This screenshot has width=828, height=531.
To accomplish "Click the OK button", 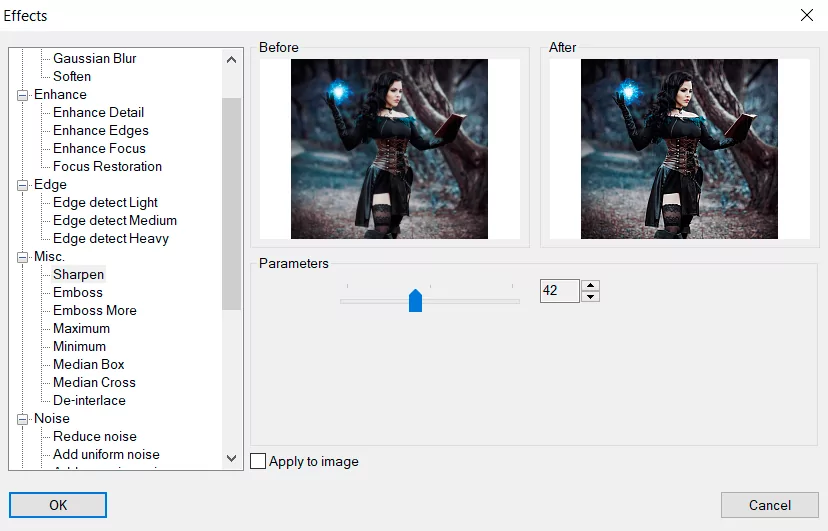I will (x=58, y=505).
